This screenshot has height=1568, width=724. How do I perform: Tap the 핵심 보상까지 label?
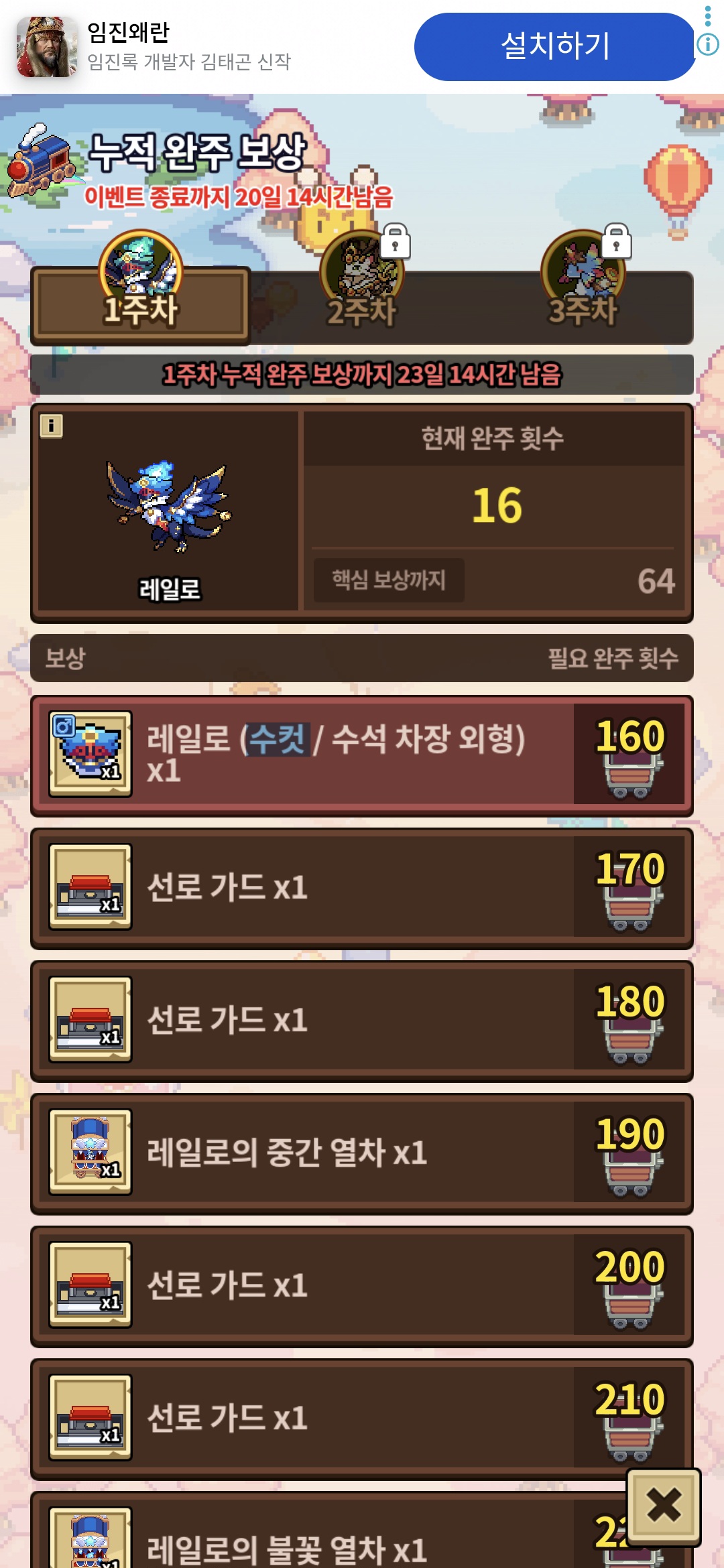(x=389, y=580)
